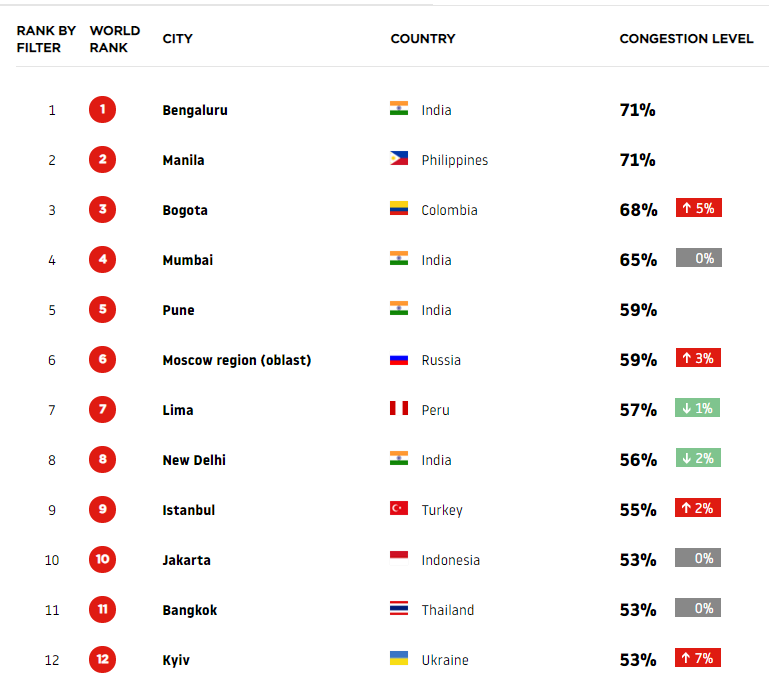This screenshot has width=769, height=689.
Task: Click the Country column header
Action: [x=423, y=39]
